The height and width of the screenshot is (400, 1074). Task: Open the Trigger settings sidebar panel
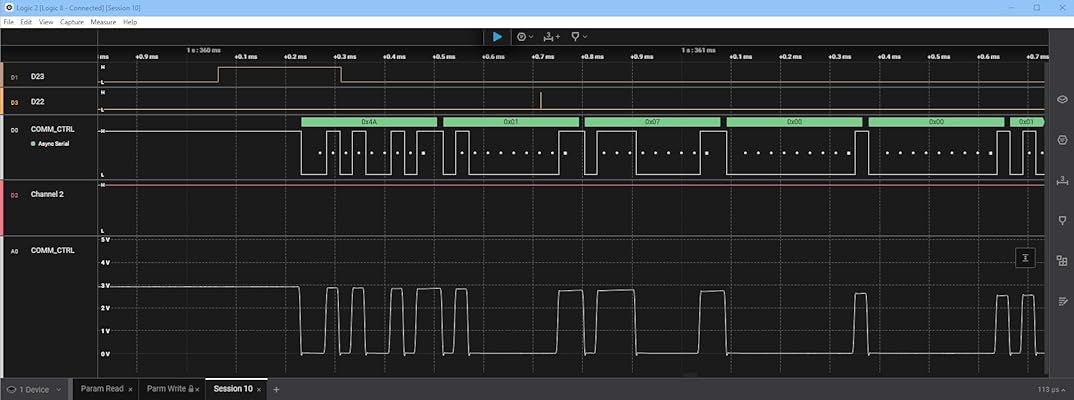(x=1062, y=220)
